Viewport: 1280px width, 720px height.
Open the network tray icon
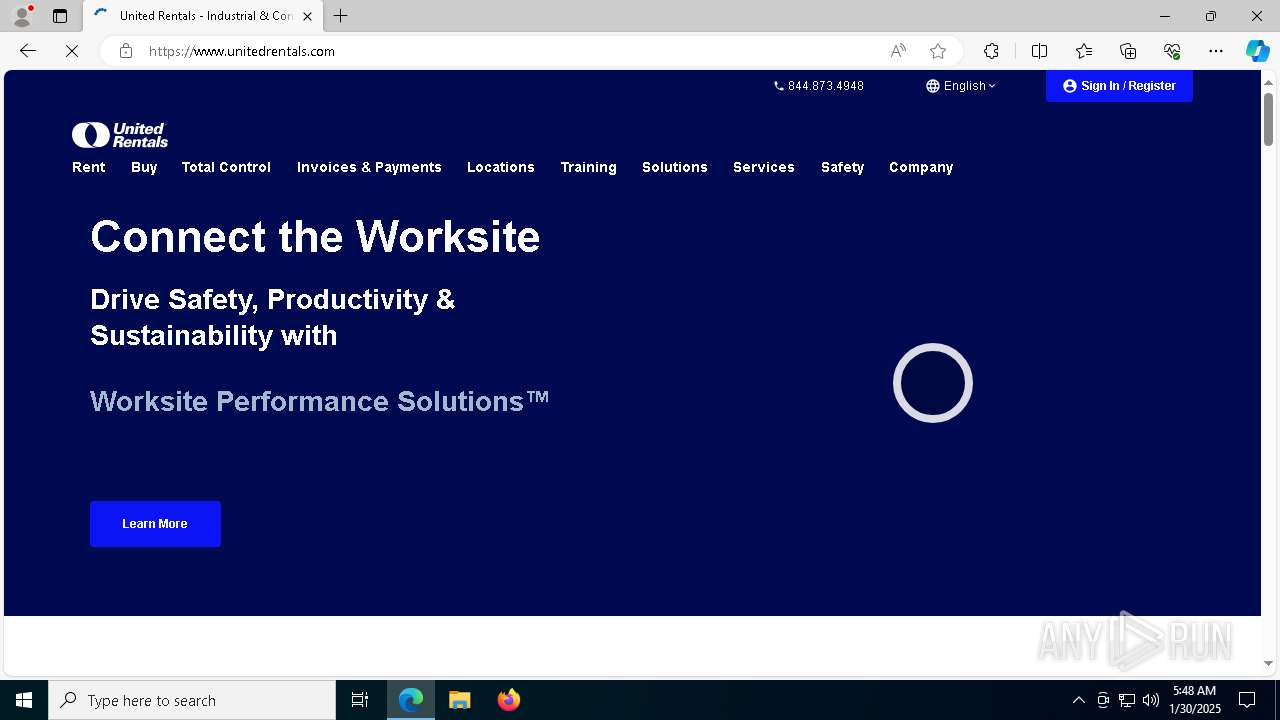click(1127, 700)
